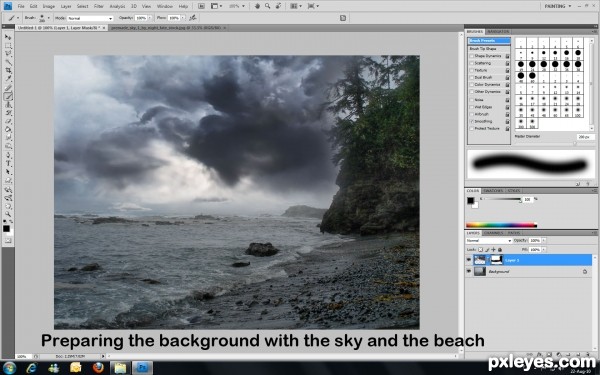Toggle lock icon beside Scattering
The width and height of the screenshot is (600, 375).
click(x=507, y=63)
